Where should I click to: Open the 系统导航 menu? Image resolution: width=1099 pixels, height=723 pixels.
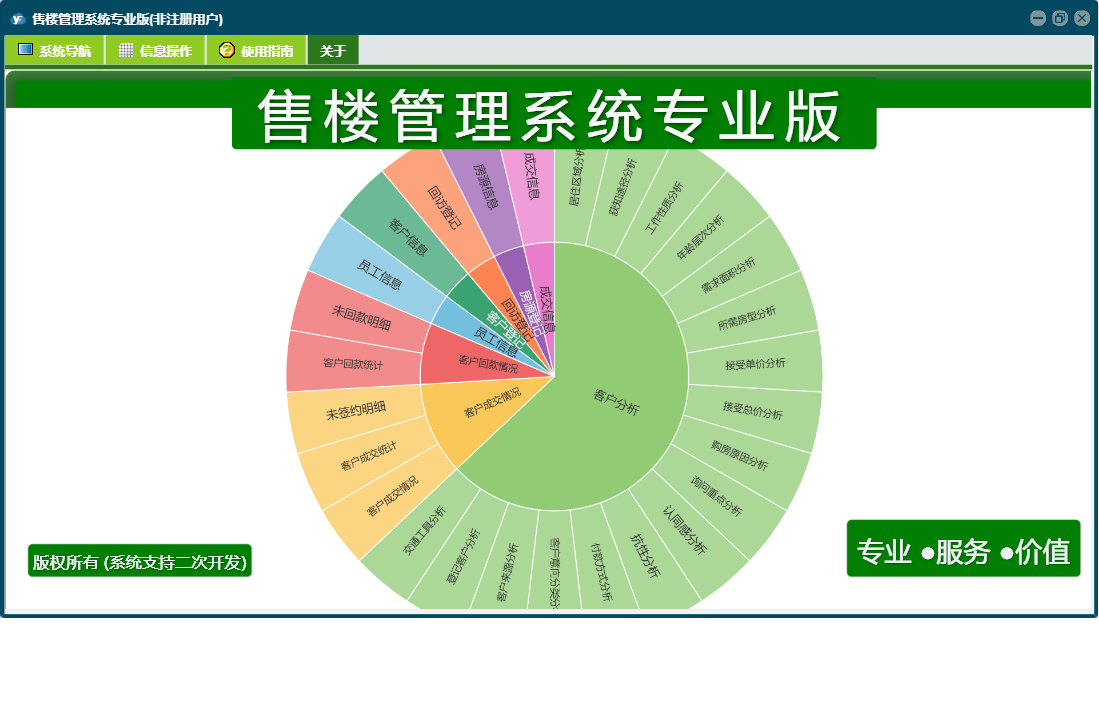pyautogui.click(x=55, y=50)
